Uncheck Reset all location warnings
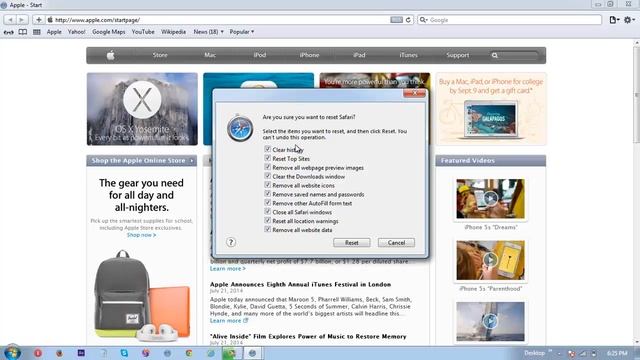The height and width of the screenshot is (360, 640). point(268,220)
